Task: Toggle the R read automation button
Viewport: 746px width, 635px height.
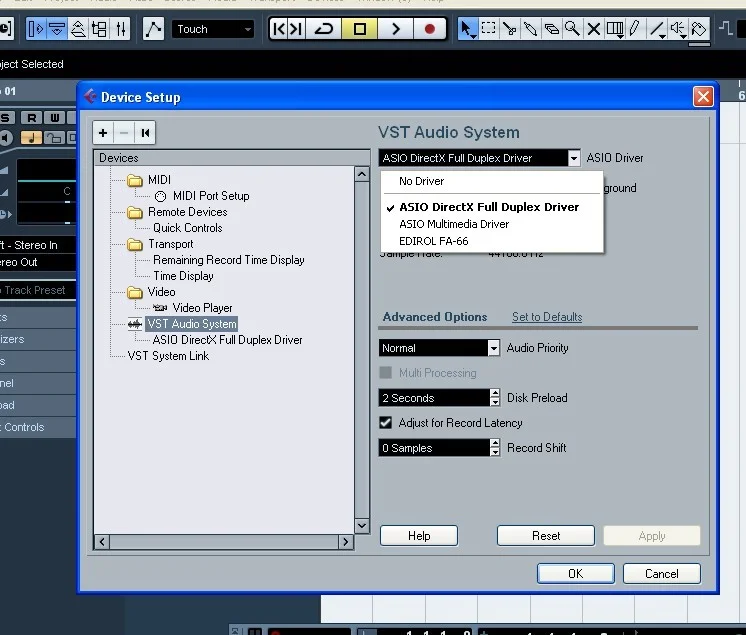Action: tap(31, 118)
